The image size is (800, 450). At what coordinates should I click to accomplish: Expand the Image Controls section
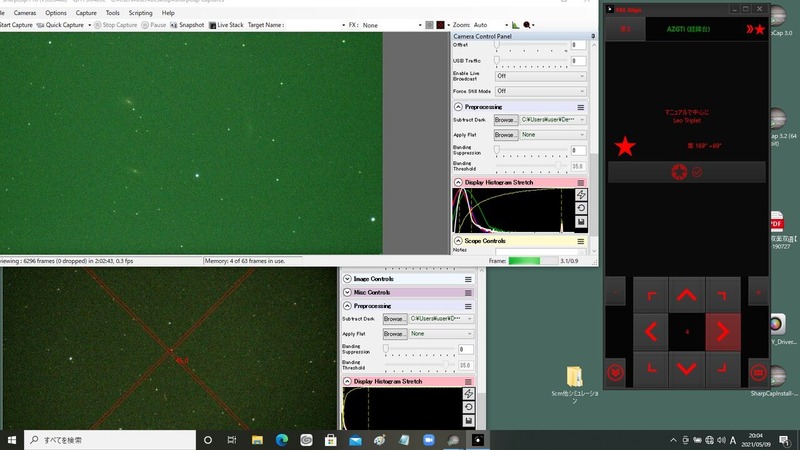347,279
